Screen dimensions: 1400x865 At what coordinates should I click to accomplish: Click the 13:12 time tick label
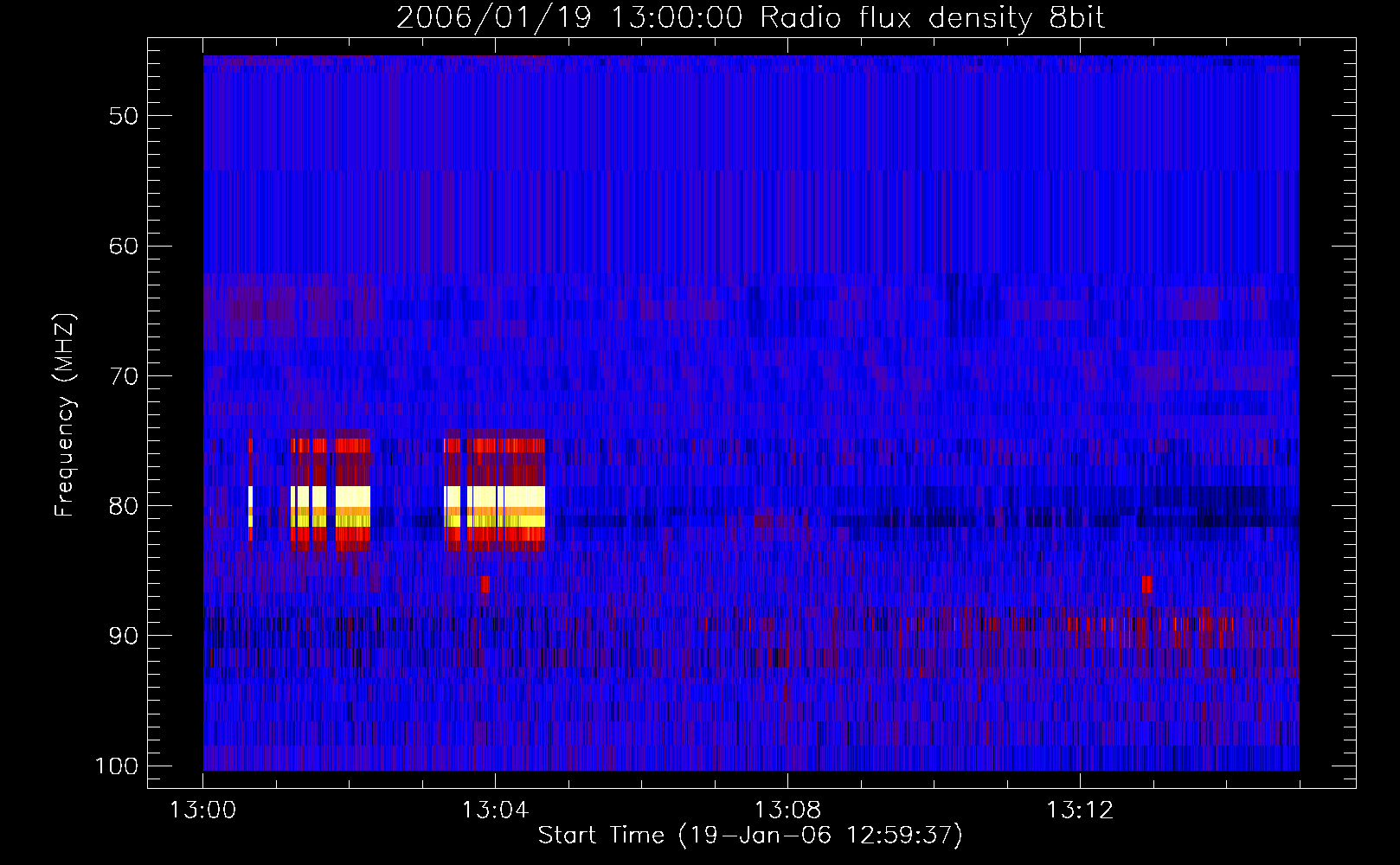1080,811
